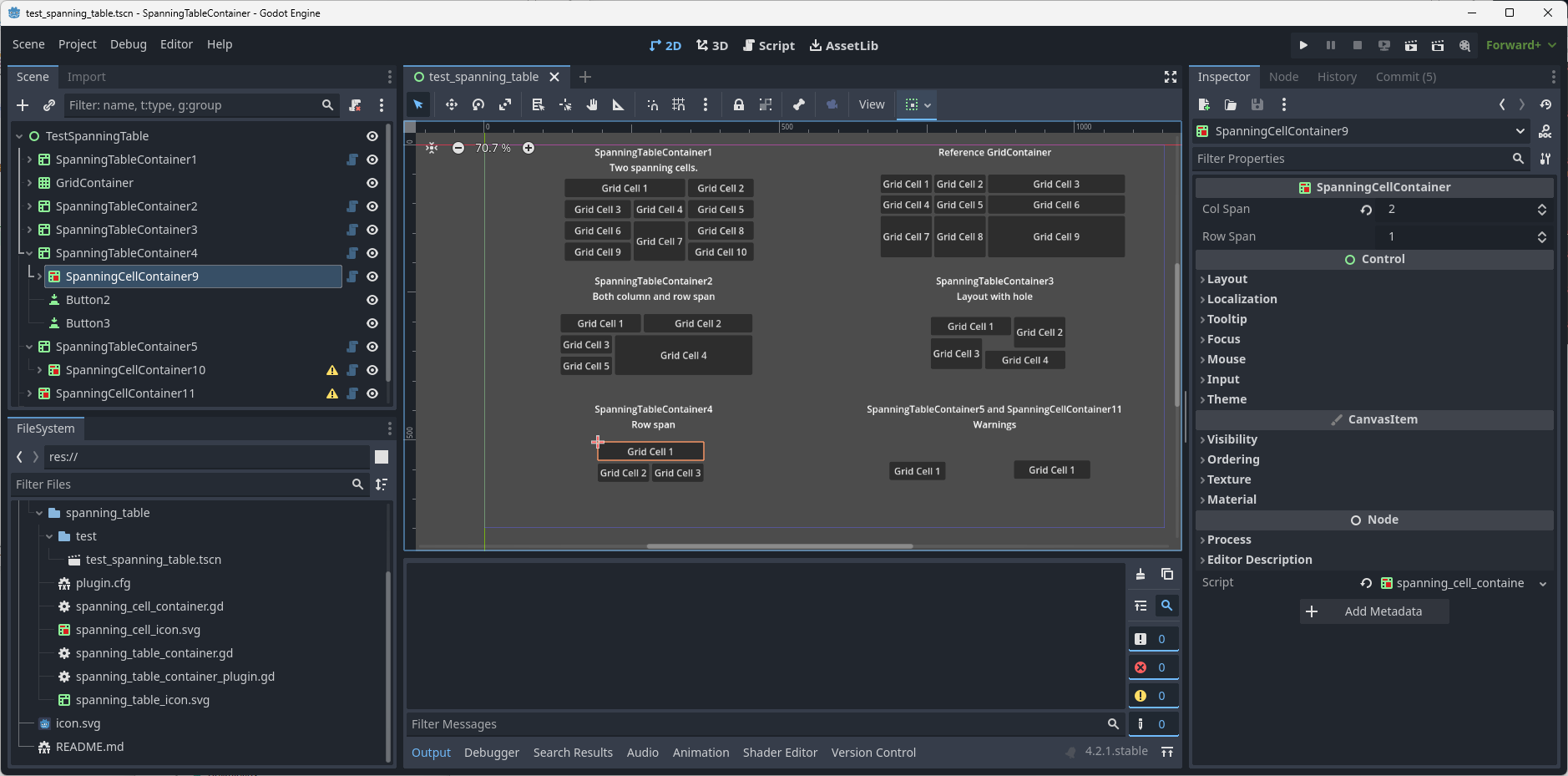Toggle visibility of Button2 node
This screenshot has width=1568, height=776.
372,300
